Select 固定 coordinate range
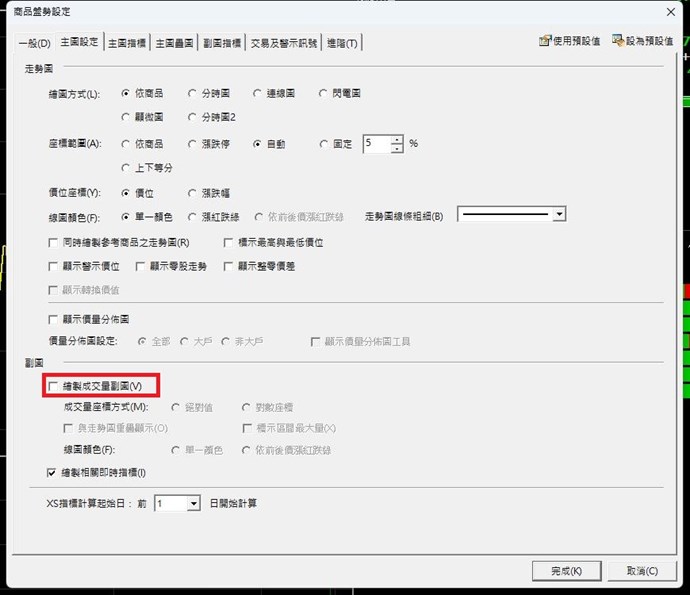This screenshot has height=595, width=690. [323, 144]
